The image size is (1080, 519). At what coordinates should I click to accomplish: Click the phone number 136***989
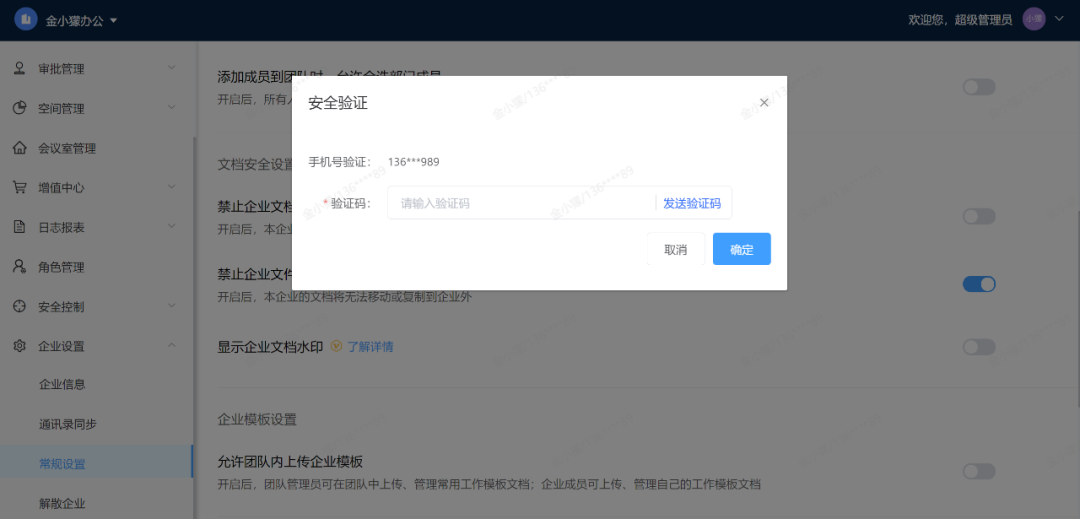[413, 162]
